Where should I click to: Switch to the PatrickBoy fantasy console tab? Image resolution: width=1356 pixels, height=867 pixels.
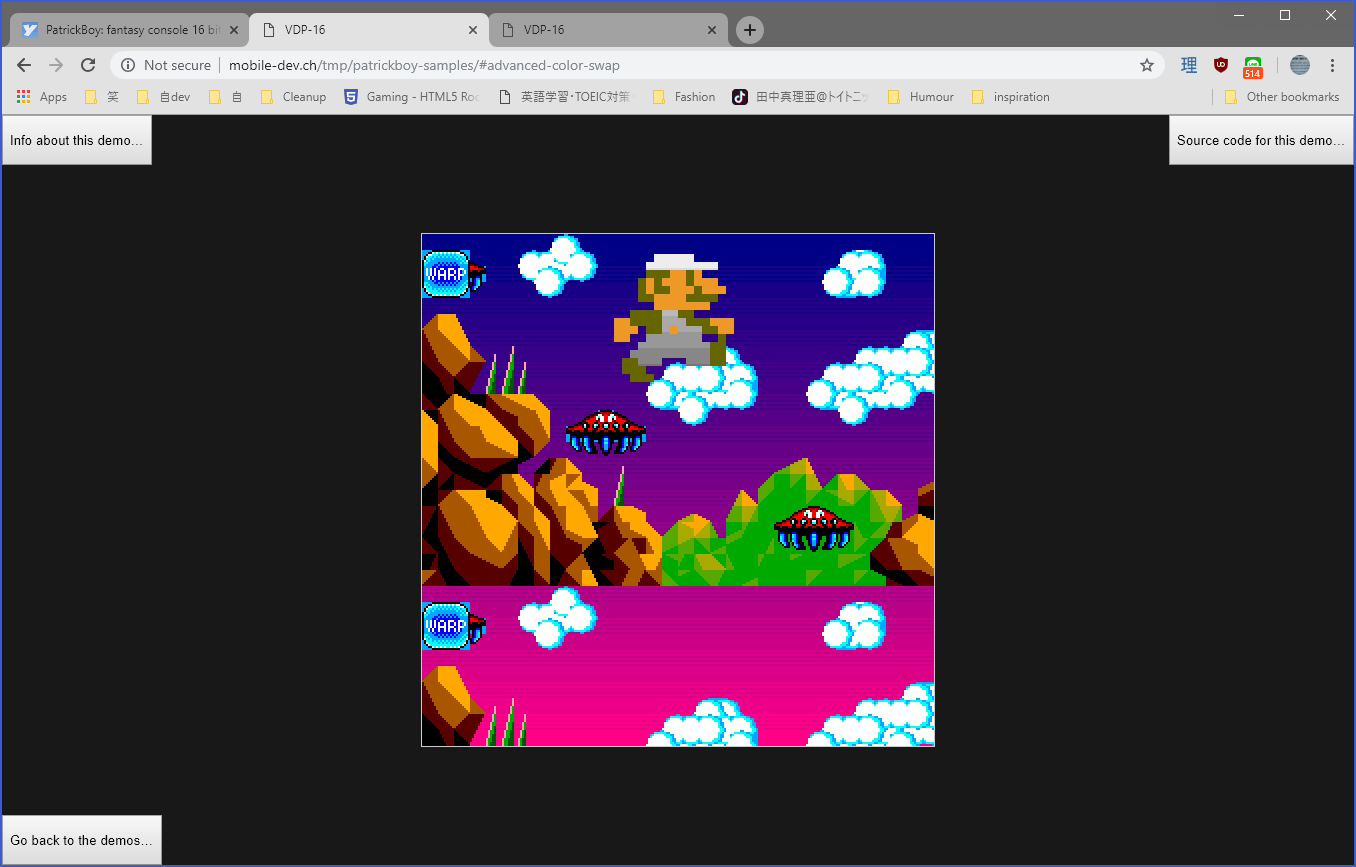point(130,30)
